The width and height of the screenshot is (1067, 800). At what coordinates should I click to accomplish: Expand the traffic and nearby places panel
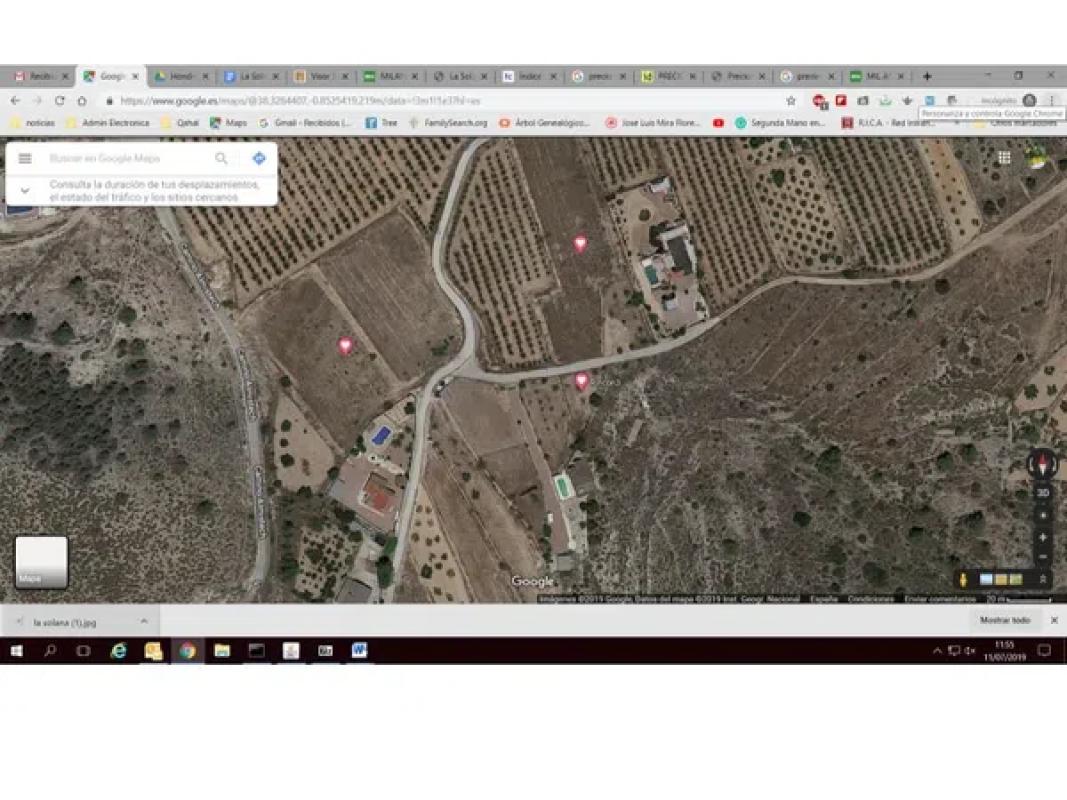(25, 191)
